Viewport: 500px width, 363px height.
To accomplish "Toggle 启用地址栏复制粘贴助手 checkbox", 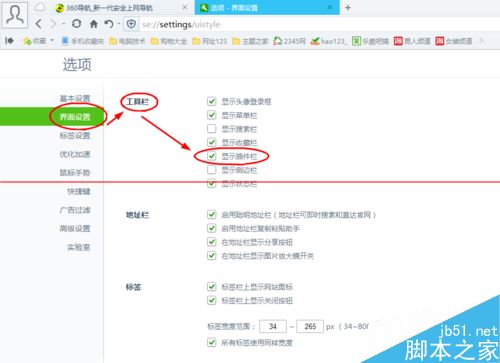I will point(212,228).
